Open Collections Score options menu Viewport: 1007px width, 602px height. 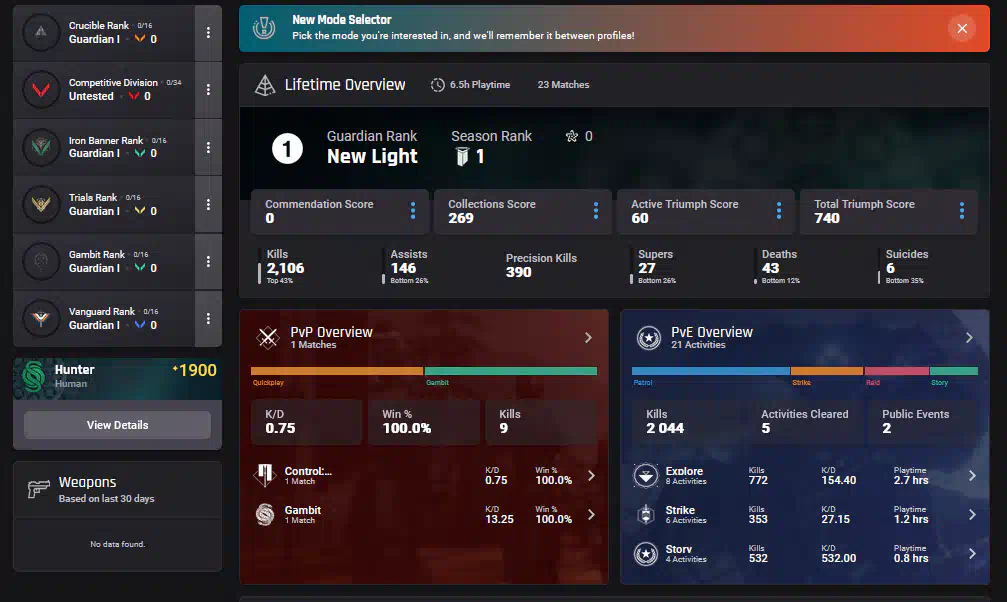pyautogui.click(x=596, y=211)
